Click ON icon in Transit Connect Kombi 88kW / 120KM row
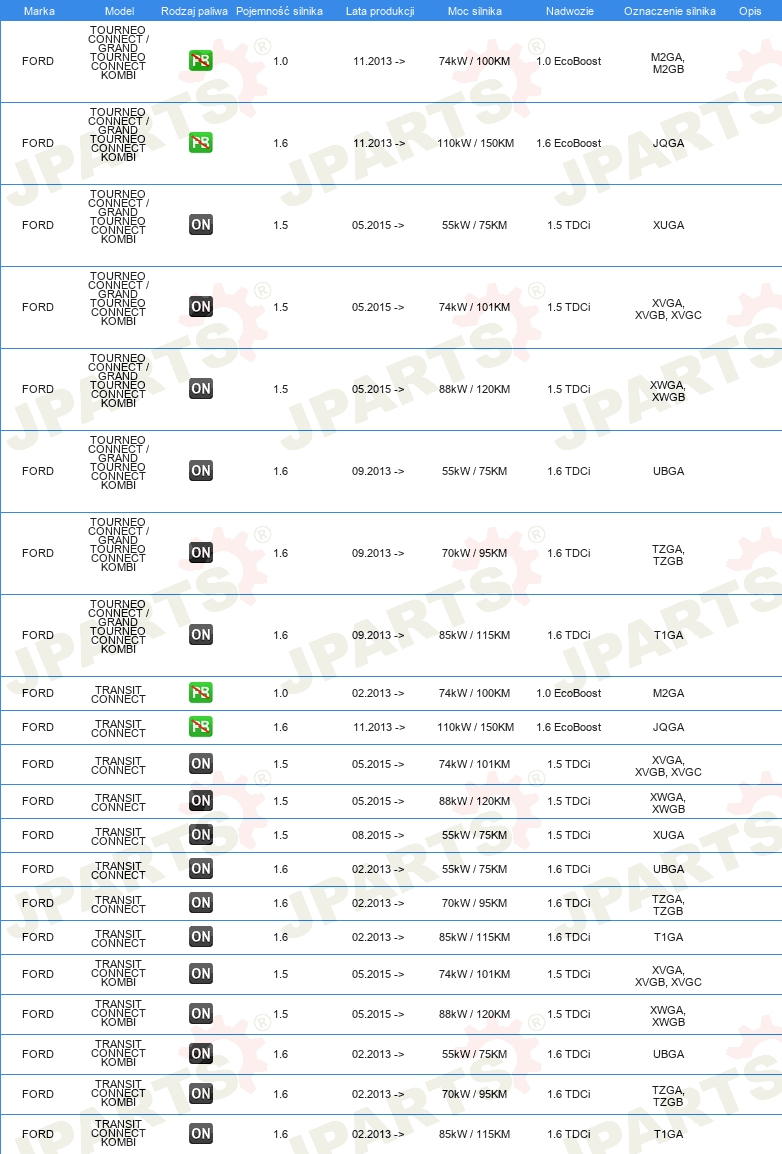Viewport: 782px width, 1154px height. [x=201, y=1013]
